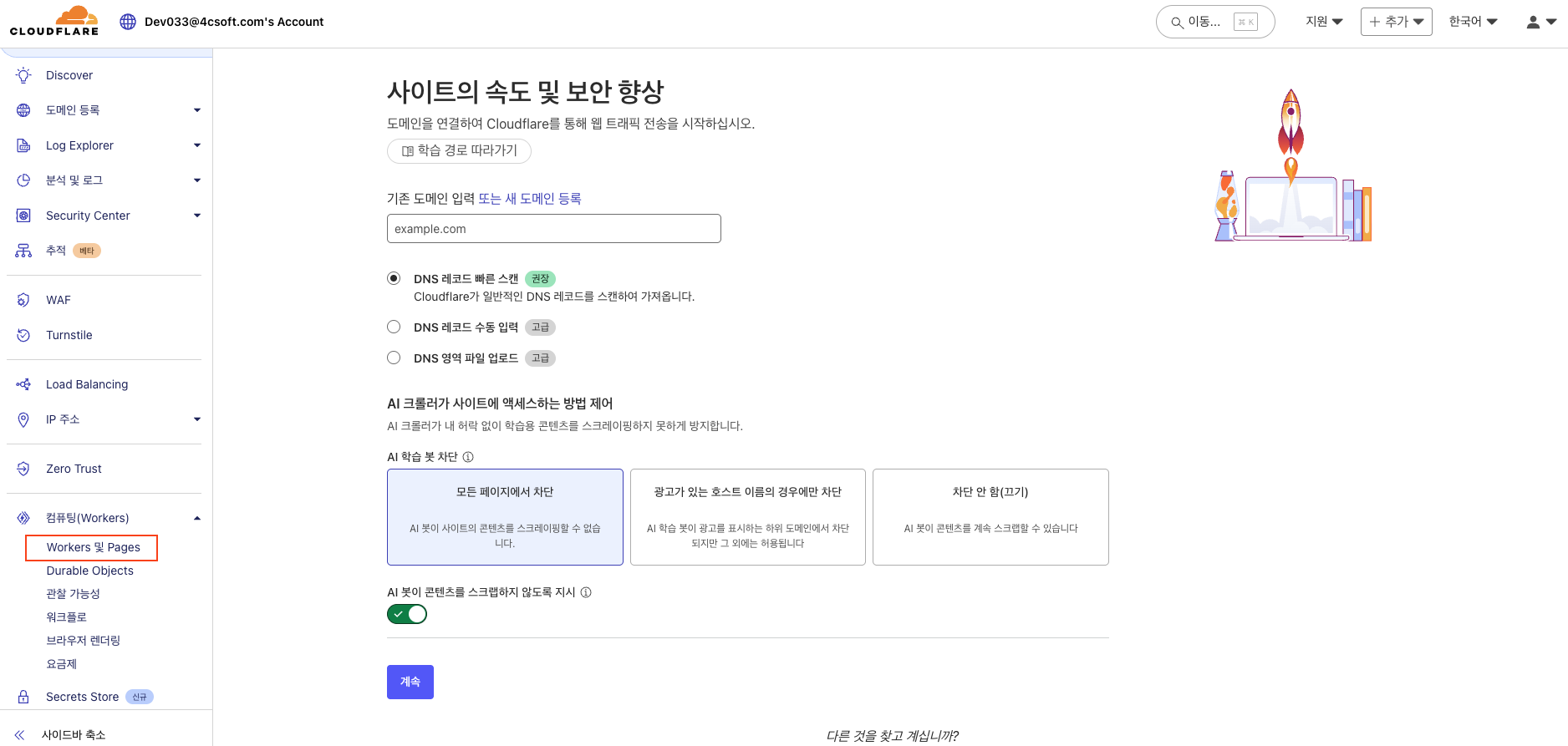The height and width of the screenshot is (746, 1568).
Task: Click the Load Balancing icon
Action: pyautogui.click(x=23, y=384)
